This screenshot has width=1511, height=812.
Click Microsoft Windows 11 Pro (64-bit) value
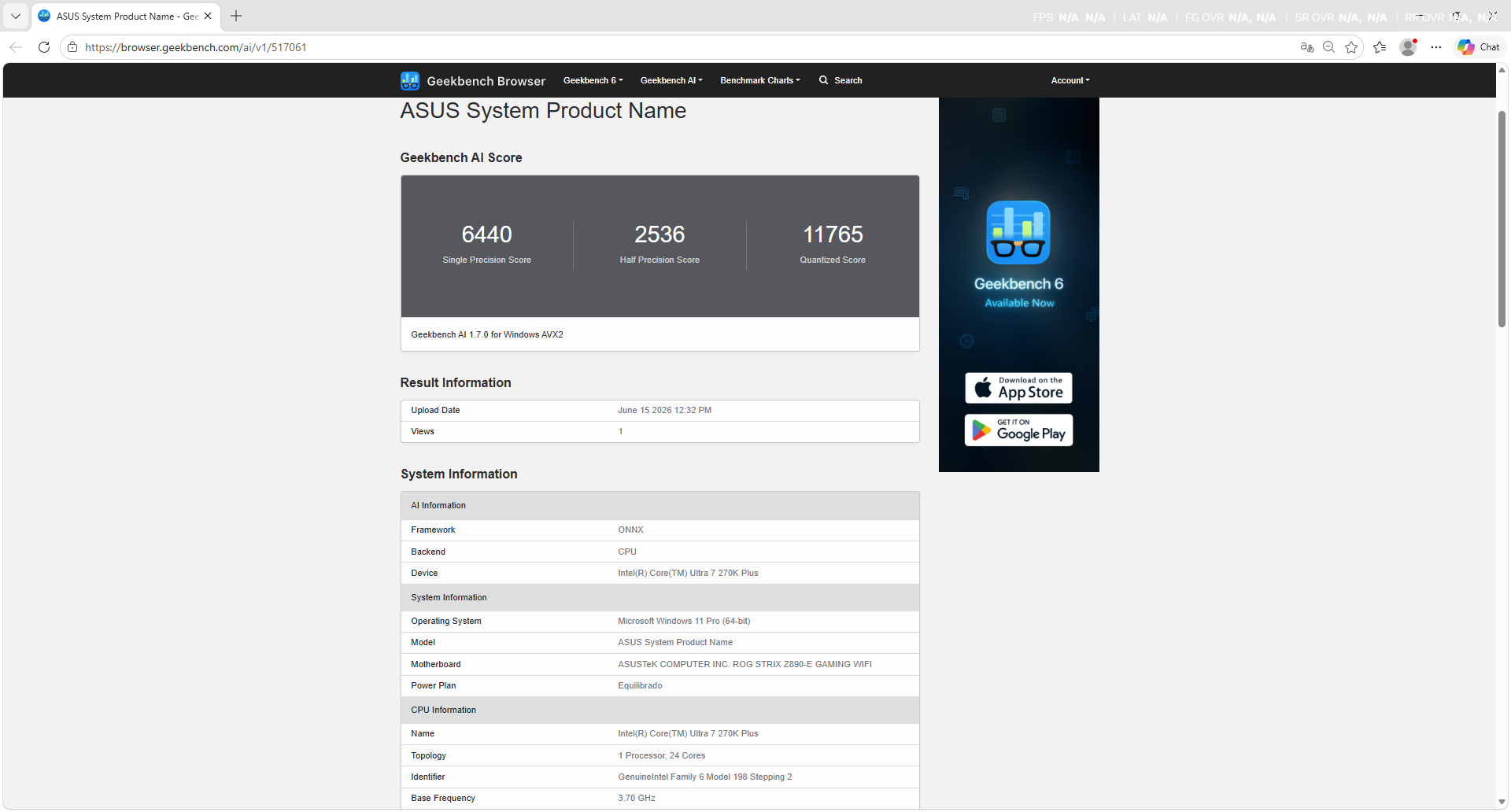(684, 621)
